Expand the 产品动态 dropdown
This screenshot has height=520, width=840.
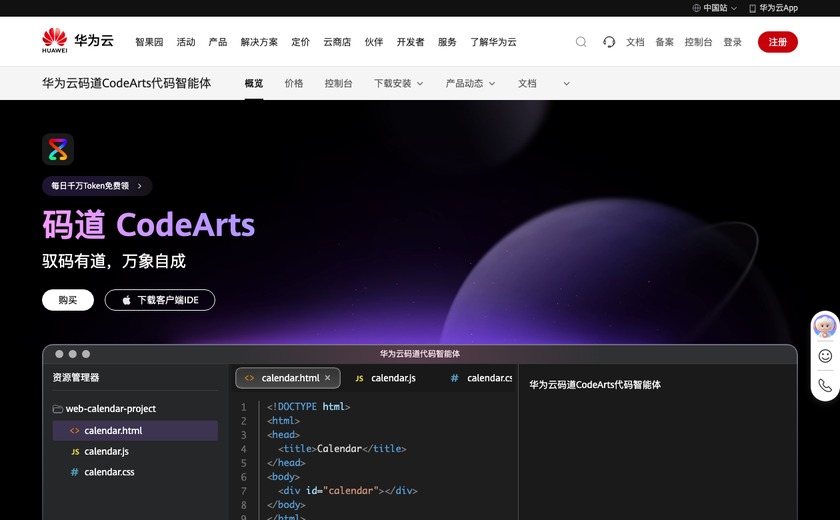pos(492,84)
